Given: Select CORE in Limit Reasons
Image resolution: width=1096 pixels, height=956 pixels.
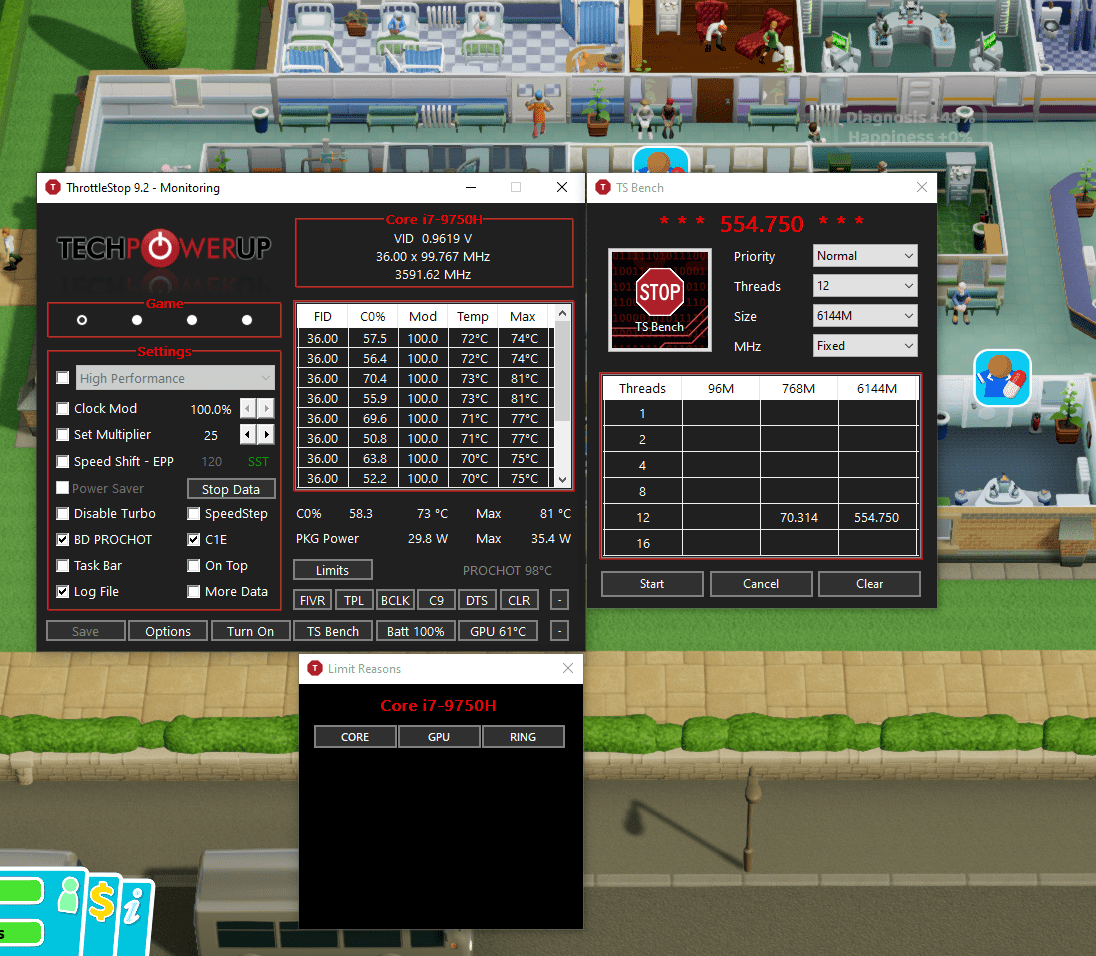Looking at the screenshot, I should coord(355,737).
